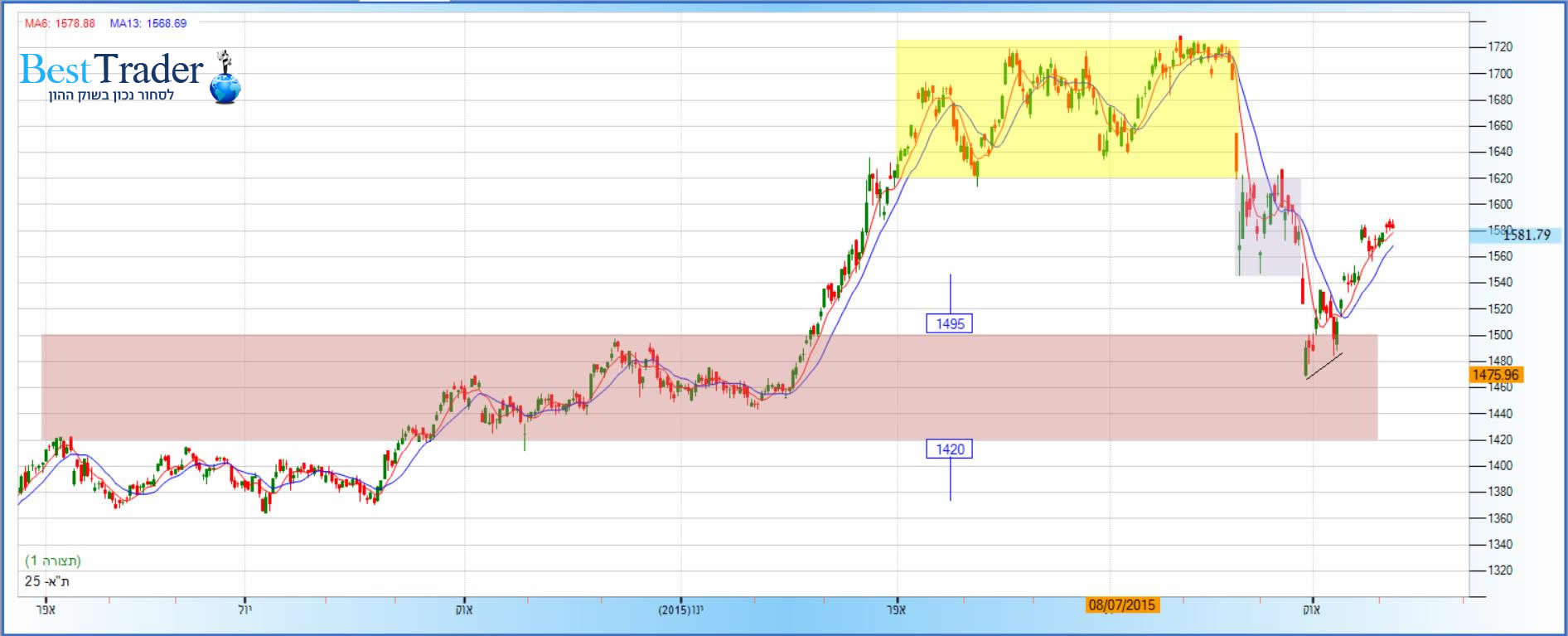This screenshot has height=636, width=1568.
Task: Select the MA6 indicator value label
Action: click(x=60, y=23)
